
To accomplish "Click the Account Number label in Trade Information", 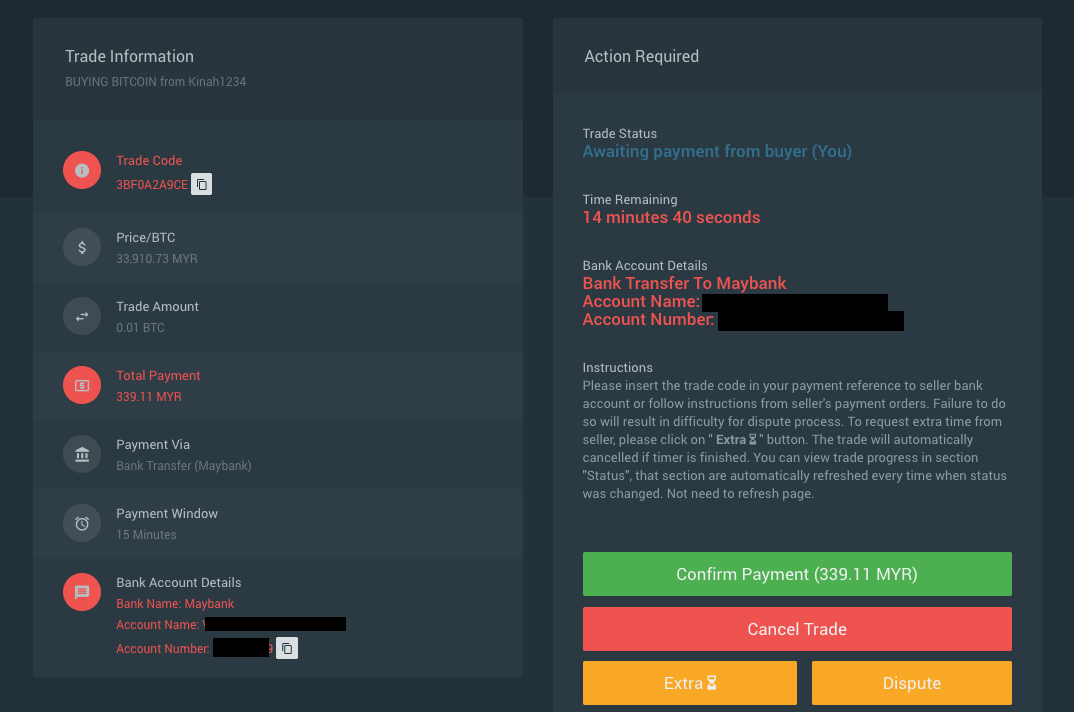I will point(162,649).
